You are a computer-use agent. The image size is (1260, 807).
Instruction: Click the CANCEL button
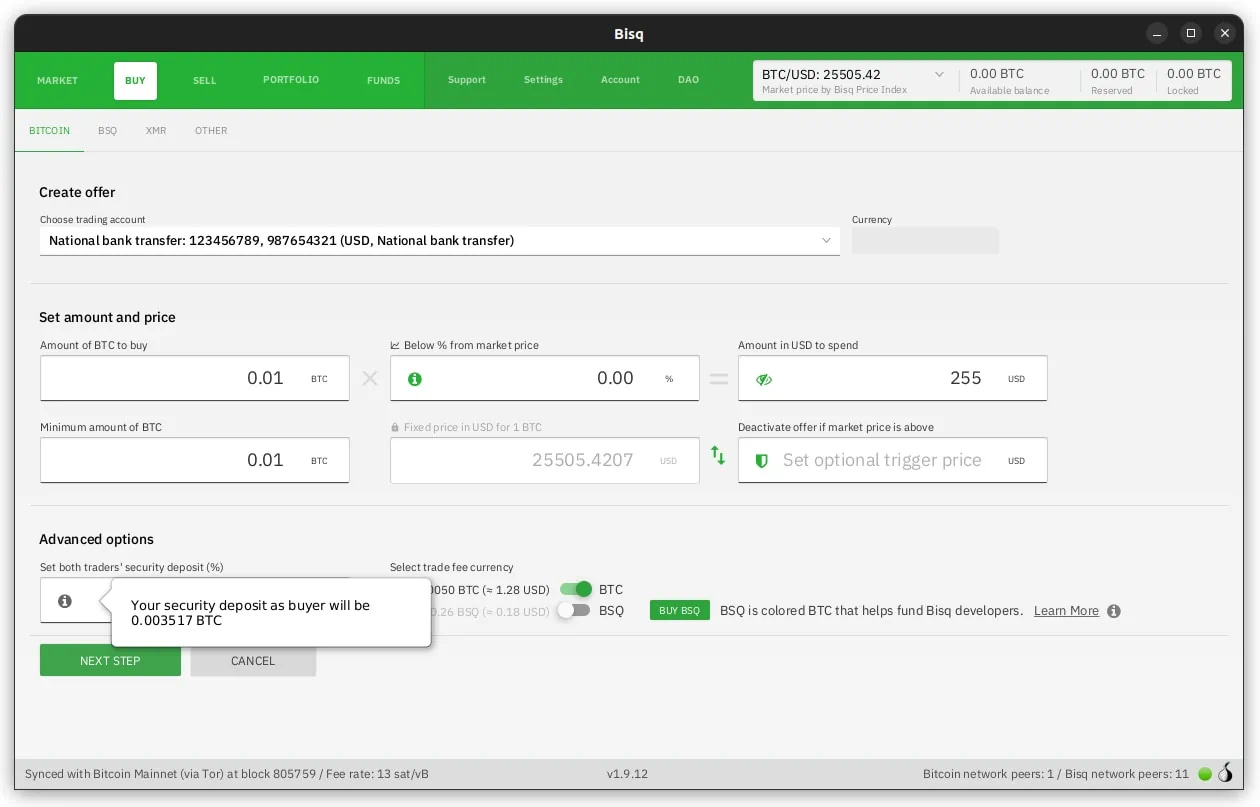point(253,660)
